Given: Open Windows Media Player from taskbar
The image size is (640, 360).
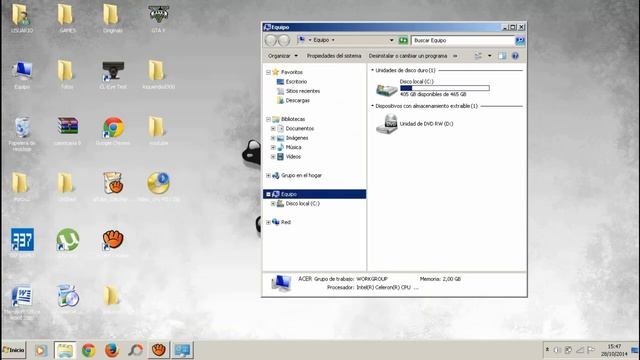Looking at the screenshot, I should [41, 350].
